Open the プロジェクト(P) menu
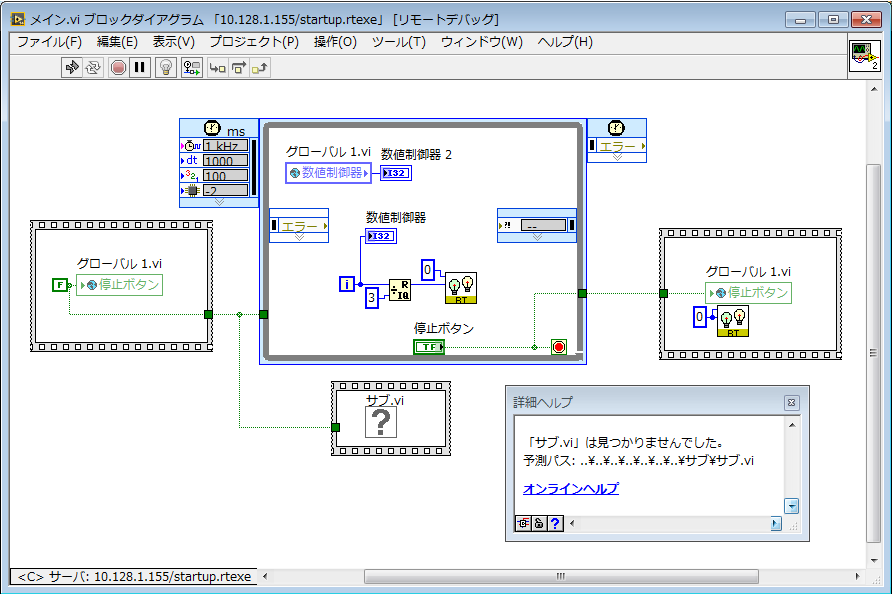892x594 pixels. (254, 42)
